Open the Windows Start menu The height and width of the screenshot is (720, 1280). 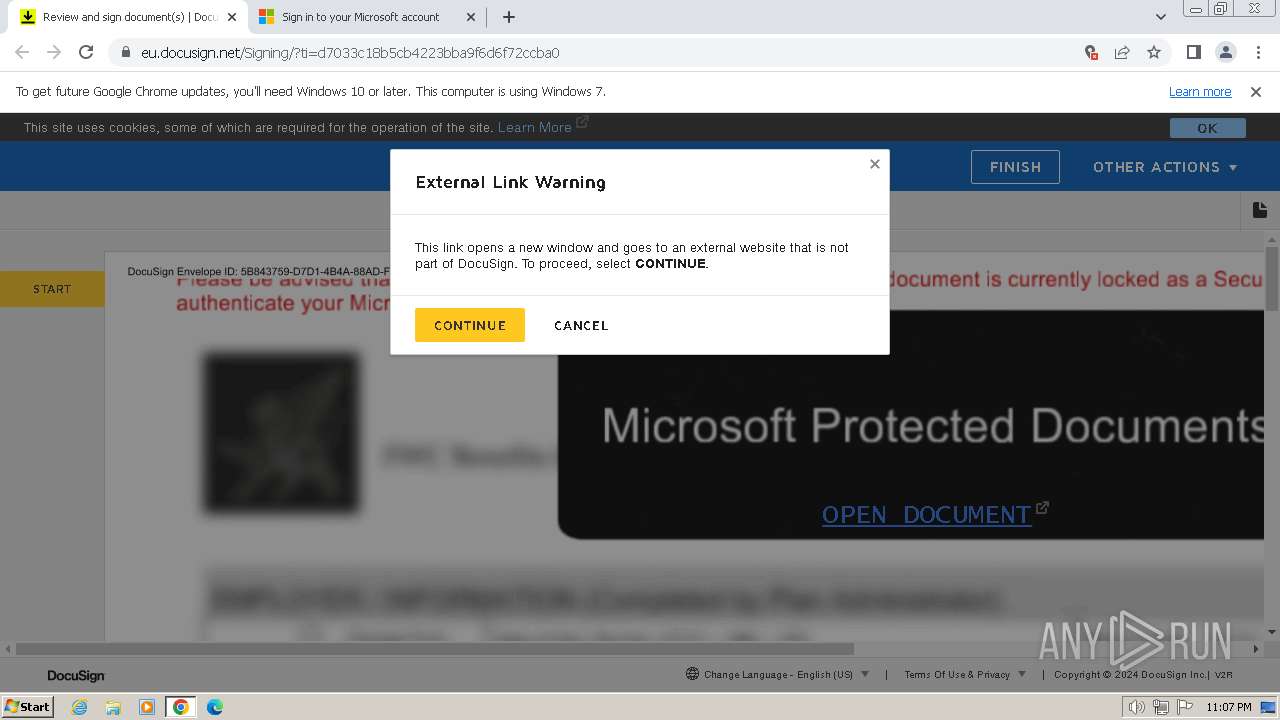click(x=28, y=706)
